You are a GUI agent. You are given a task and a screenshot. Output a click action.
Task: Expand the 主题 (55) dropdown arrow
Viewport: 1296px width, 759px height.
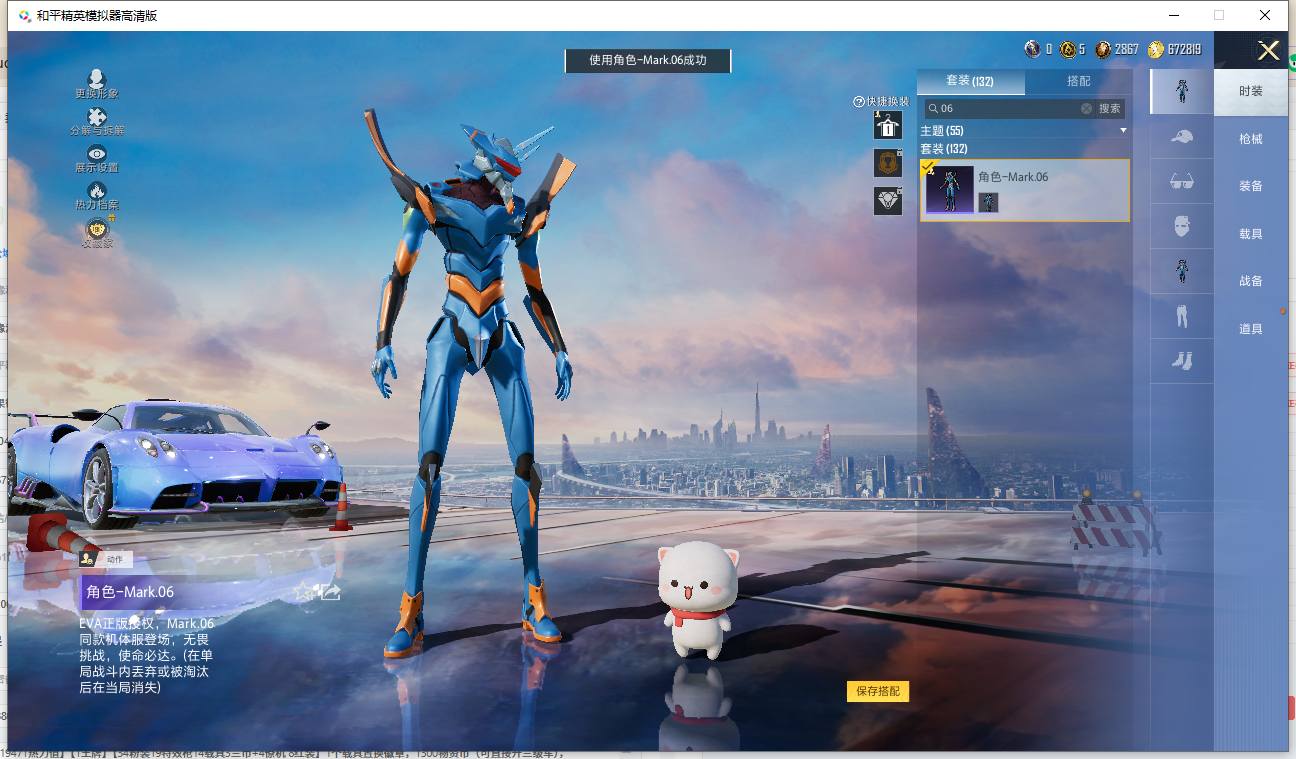1123,131
